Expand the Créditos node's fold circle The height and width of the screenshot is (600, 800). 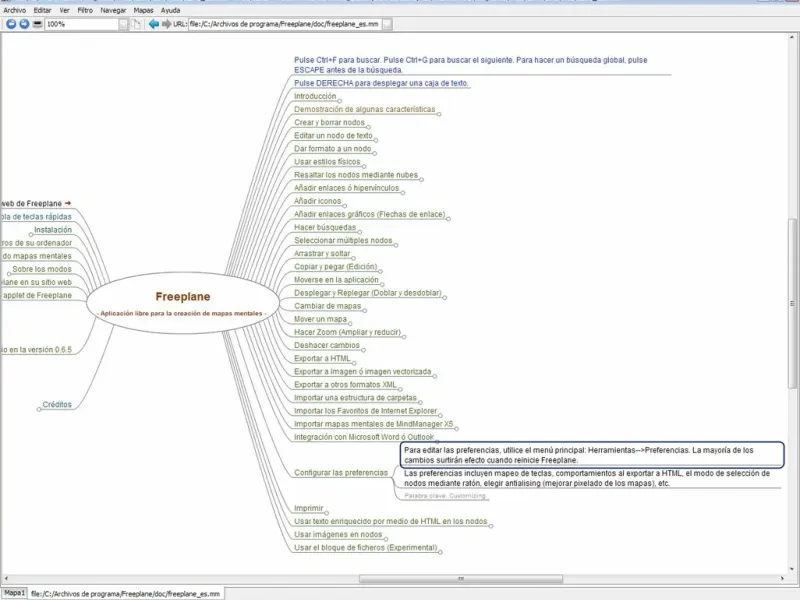39,409
